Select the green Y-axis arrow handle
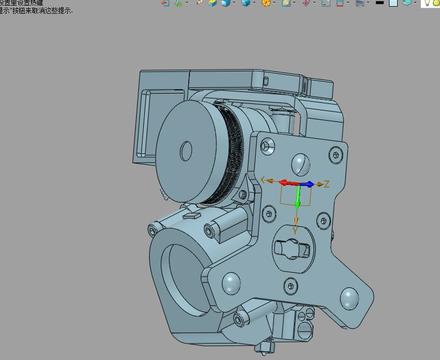 (x=299, y=197)
